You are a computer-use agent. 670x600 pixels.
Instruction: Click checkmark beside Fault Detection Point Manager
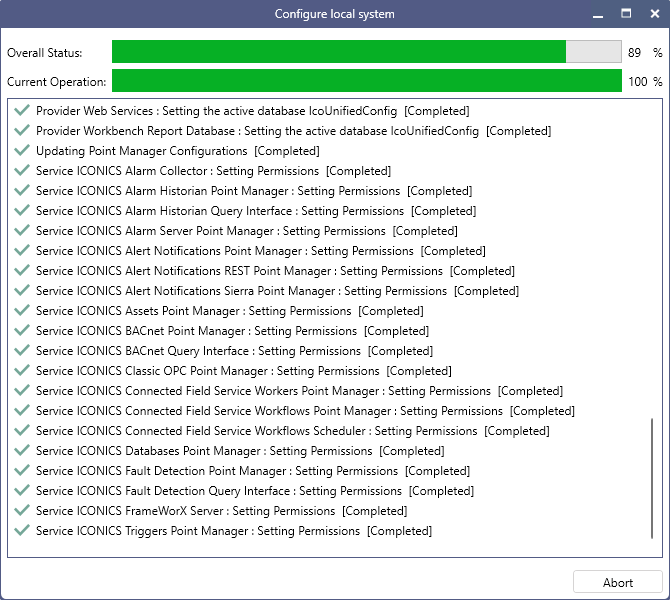22,471
